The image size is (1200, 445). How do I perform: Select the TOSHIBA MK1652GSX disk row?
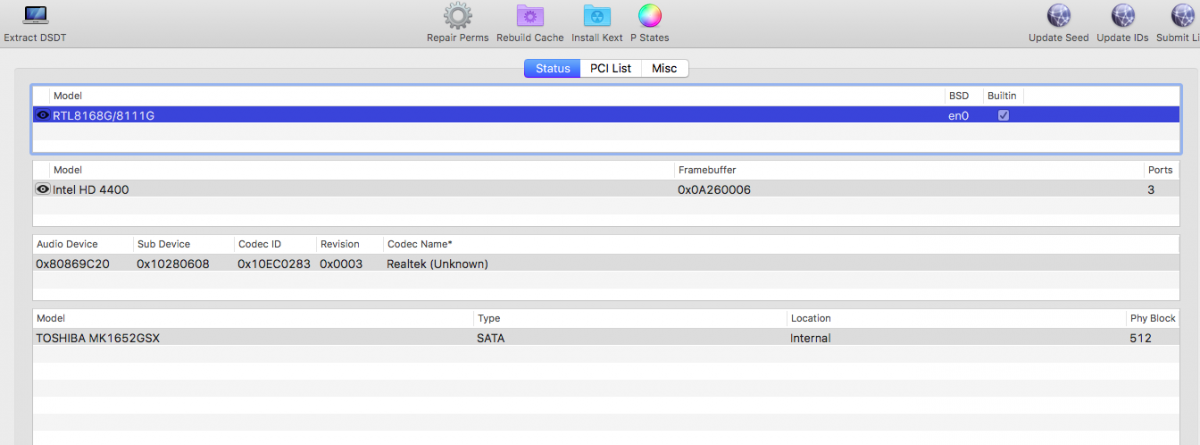pos(400,338)
